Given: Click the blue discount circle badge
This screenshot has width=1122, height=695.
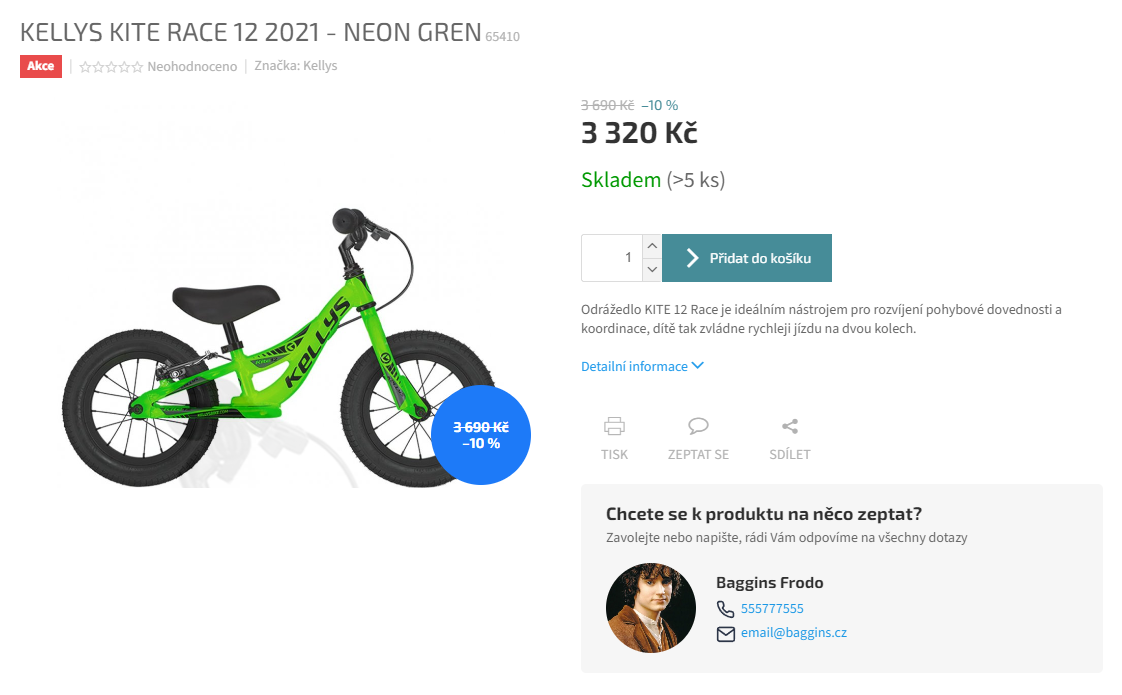Looking at the screenshot, I should pyautogui.click(x=481, y=435).
